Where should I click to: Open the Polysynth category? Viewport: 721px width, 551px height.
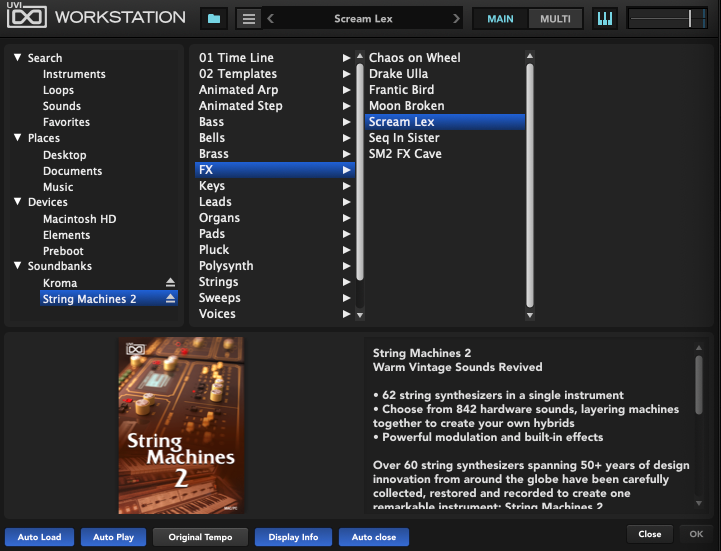click(x=275, y=266)
